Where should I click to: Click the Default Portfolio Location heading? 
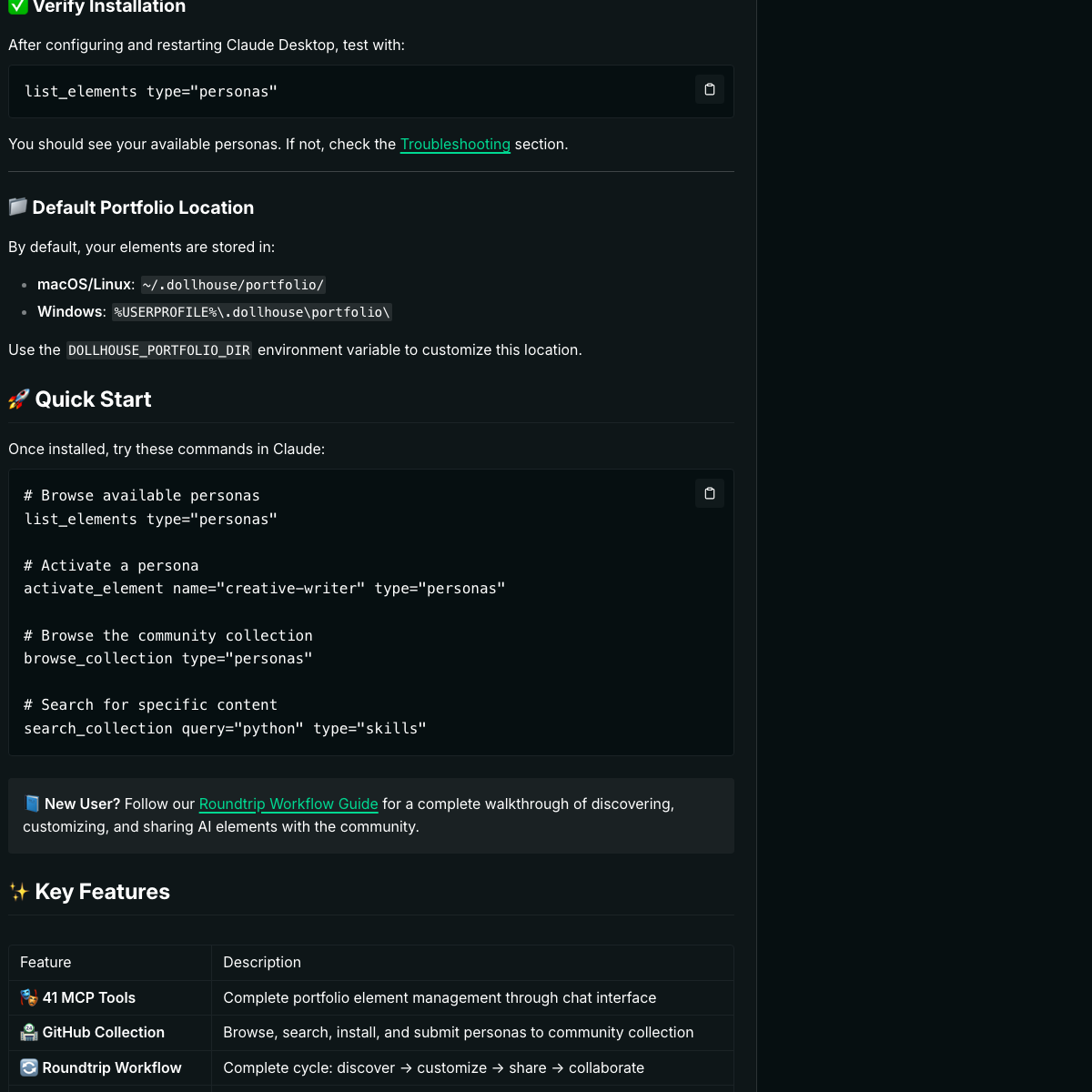pyautogui.click(x=143, y=207)
